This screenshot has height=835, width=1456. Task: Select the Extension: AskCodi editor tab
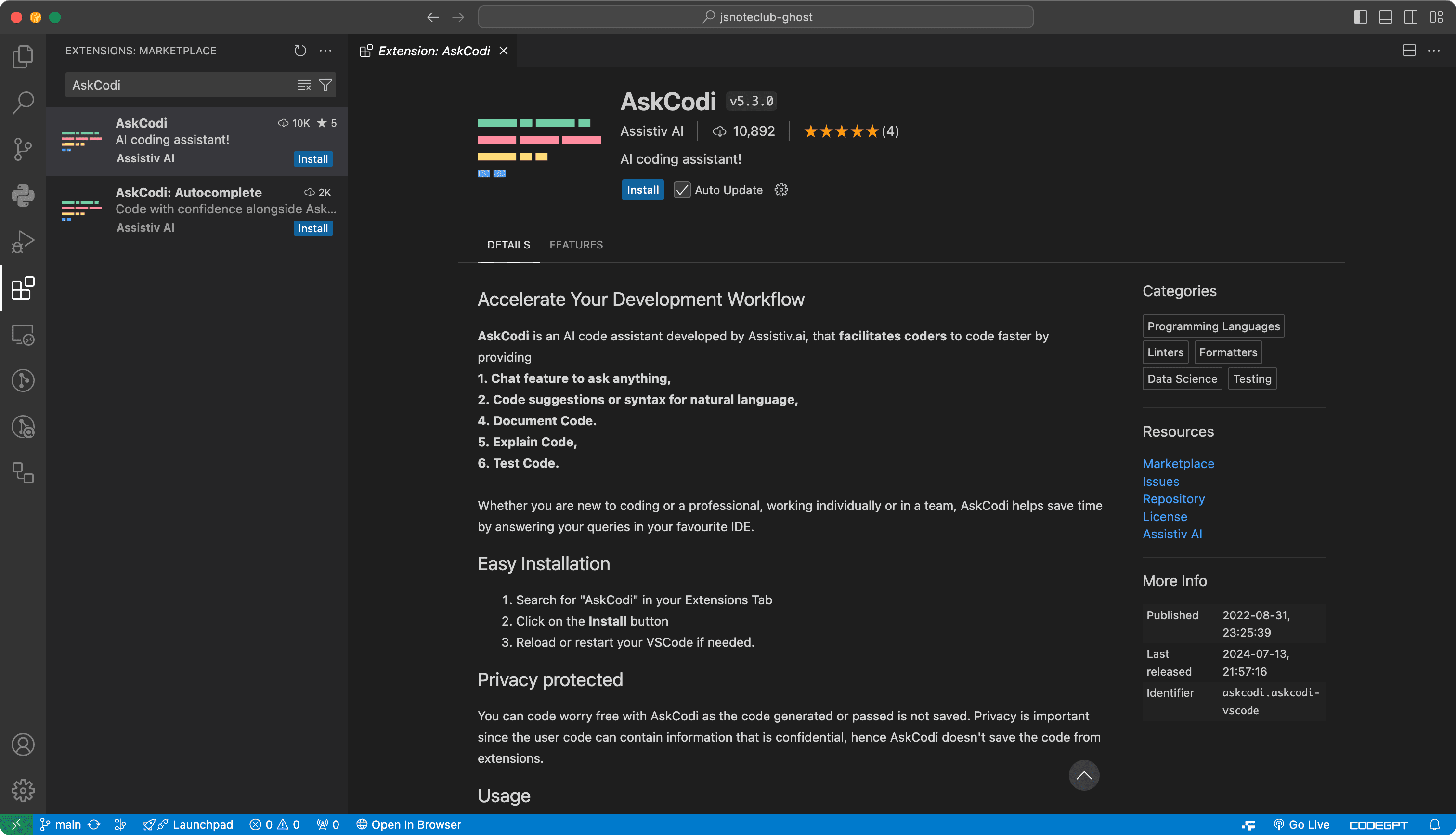pos(433,51)
